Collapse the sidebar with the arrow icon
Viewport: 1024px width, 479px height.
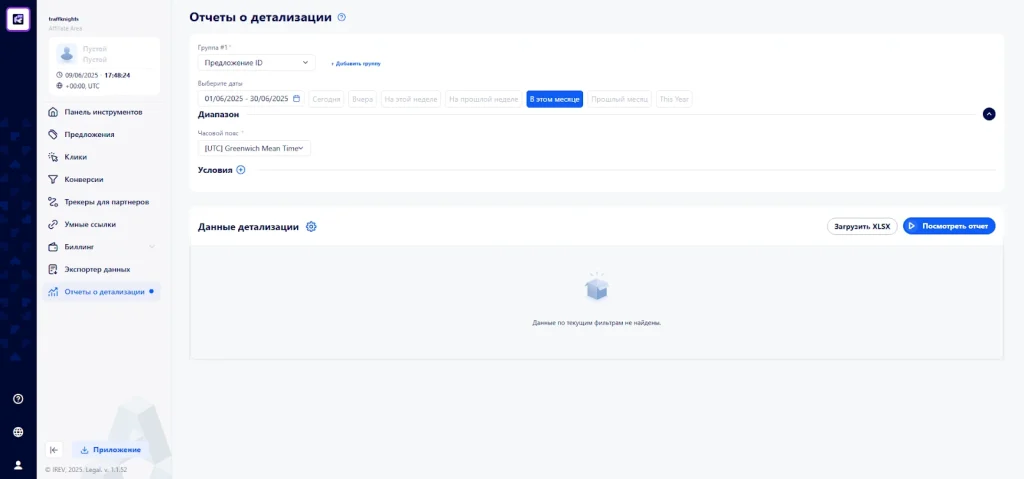pos(54,450)
